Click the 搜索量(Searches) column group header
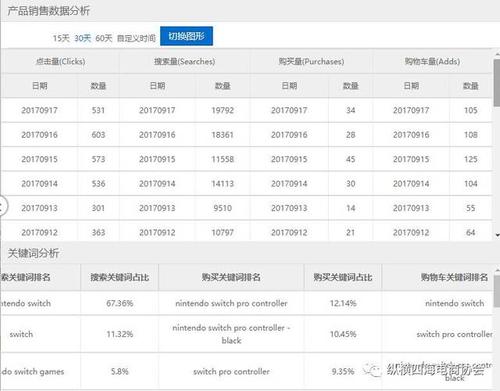The height and width of the screenshot is (391, 500). coord(184,61)
